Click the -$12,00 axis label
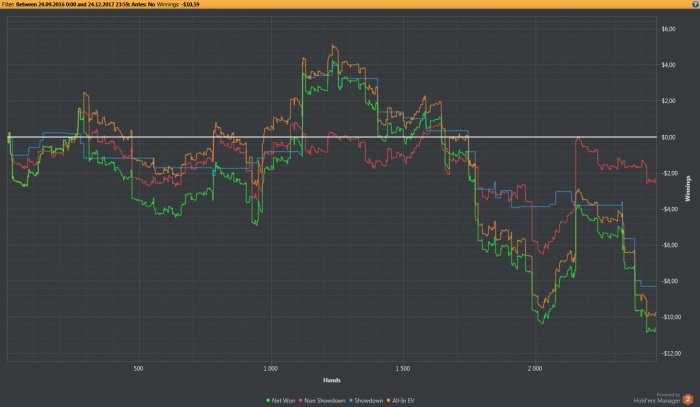 (671, 353)
